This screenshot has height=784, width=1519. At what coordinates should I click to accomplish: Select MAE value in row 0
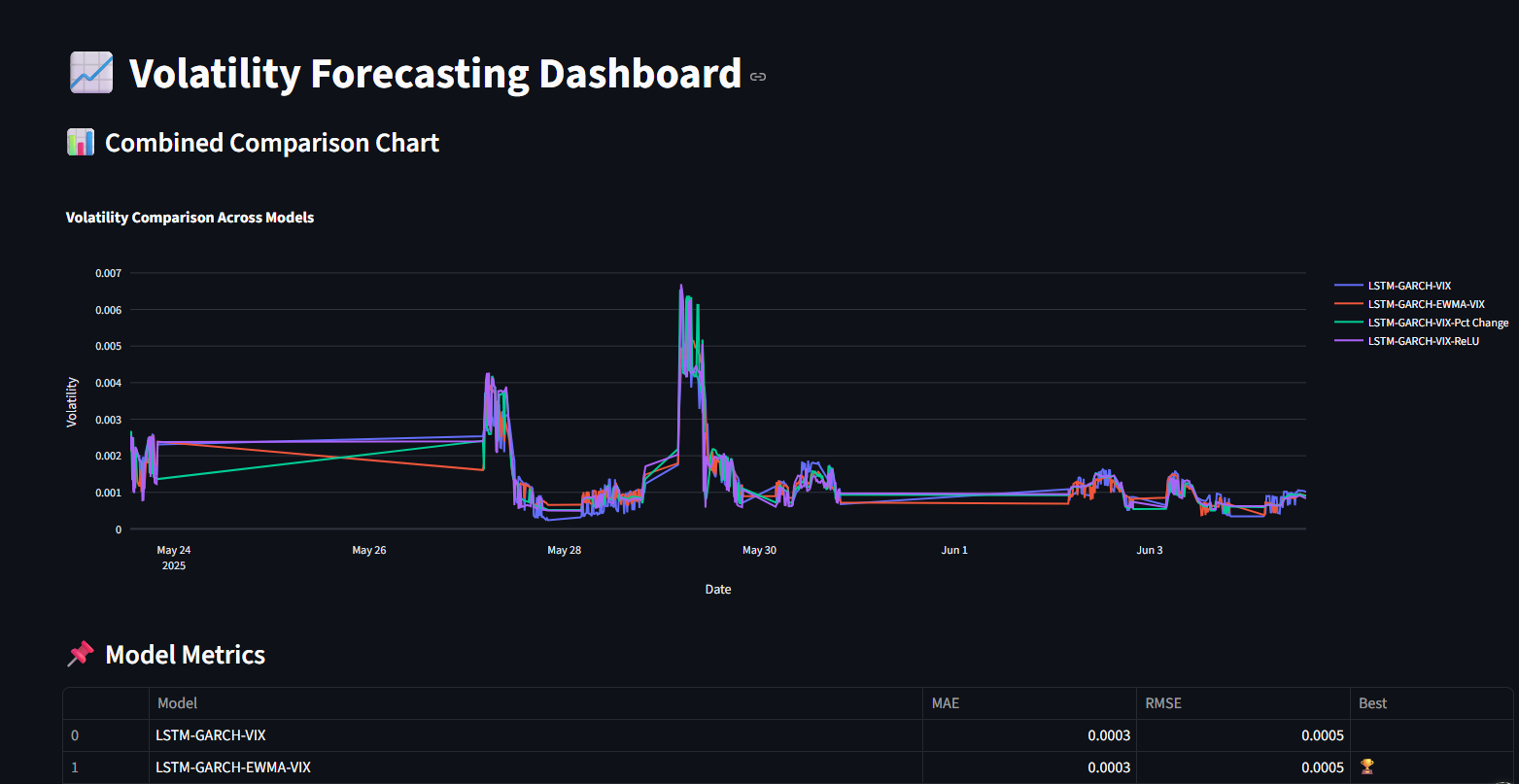[1029, 735]
